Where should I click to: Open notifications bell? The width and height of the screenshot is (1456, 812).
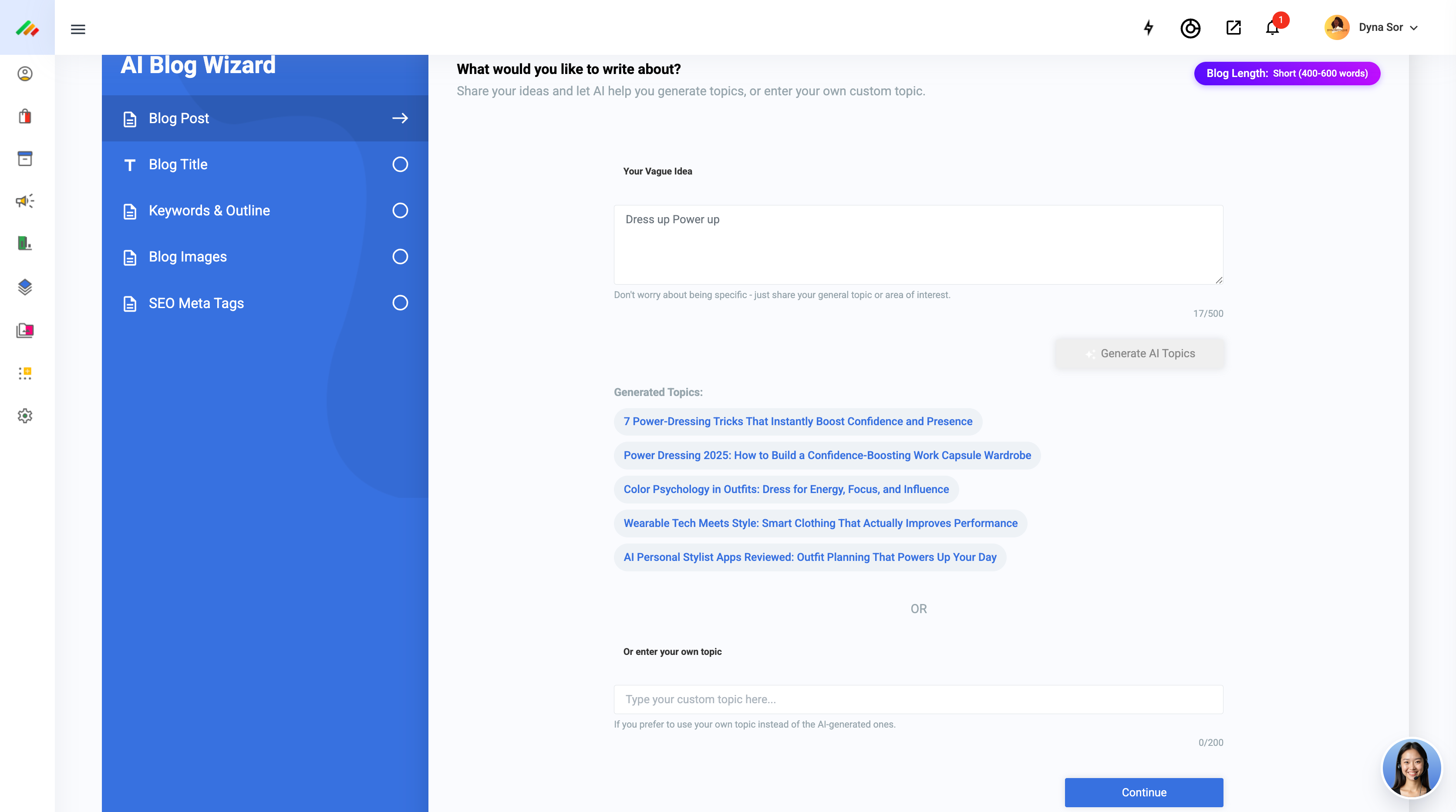pos(1272,28)
